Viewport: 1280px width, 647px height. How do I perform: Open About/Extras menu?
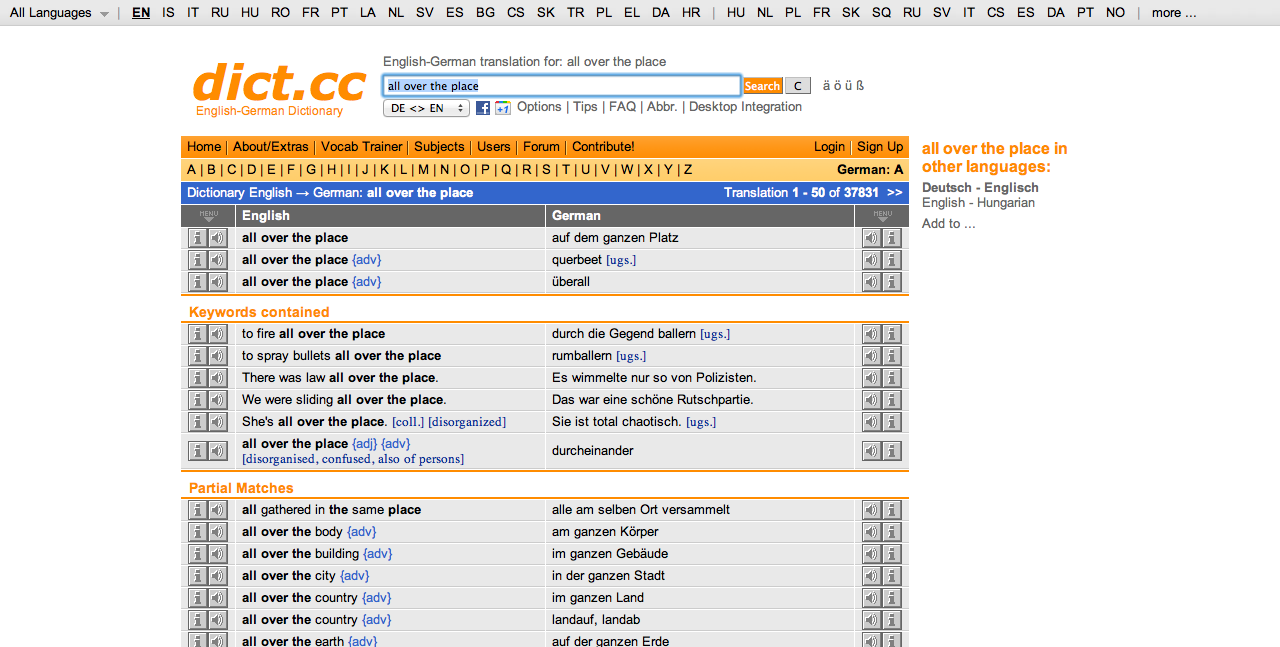[x=271, y=147]
